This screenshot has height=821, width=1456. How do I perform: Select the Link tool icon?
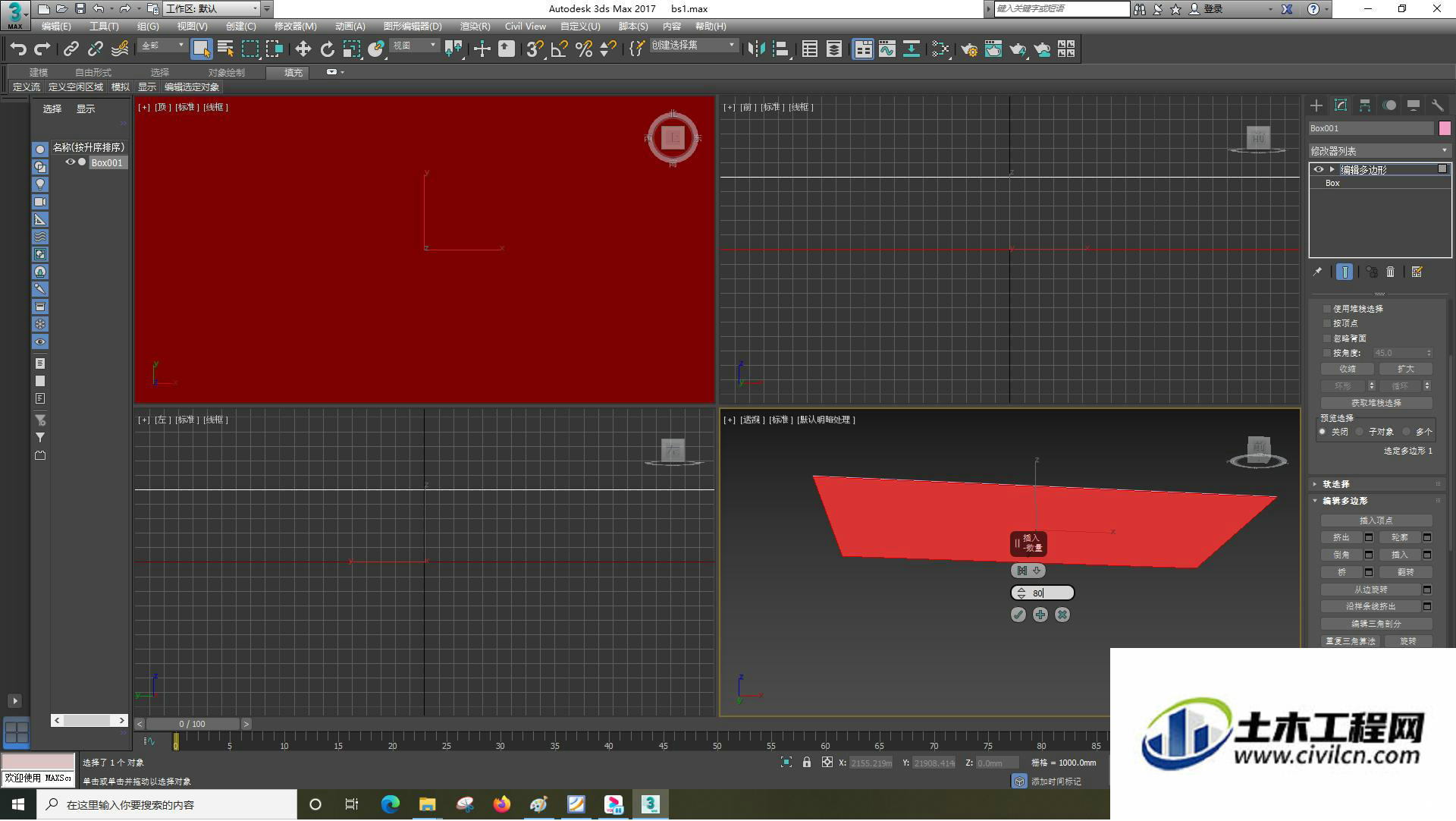(x=71, y=49)
